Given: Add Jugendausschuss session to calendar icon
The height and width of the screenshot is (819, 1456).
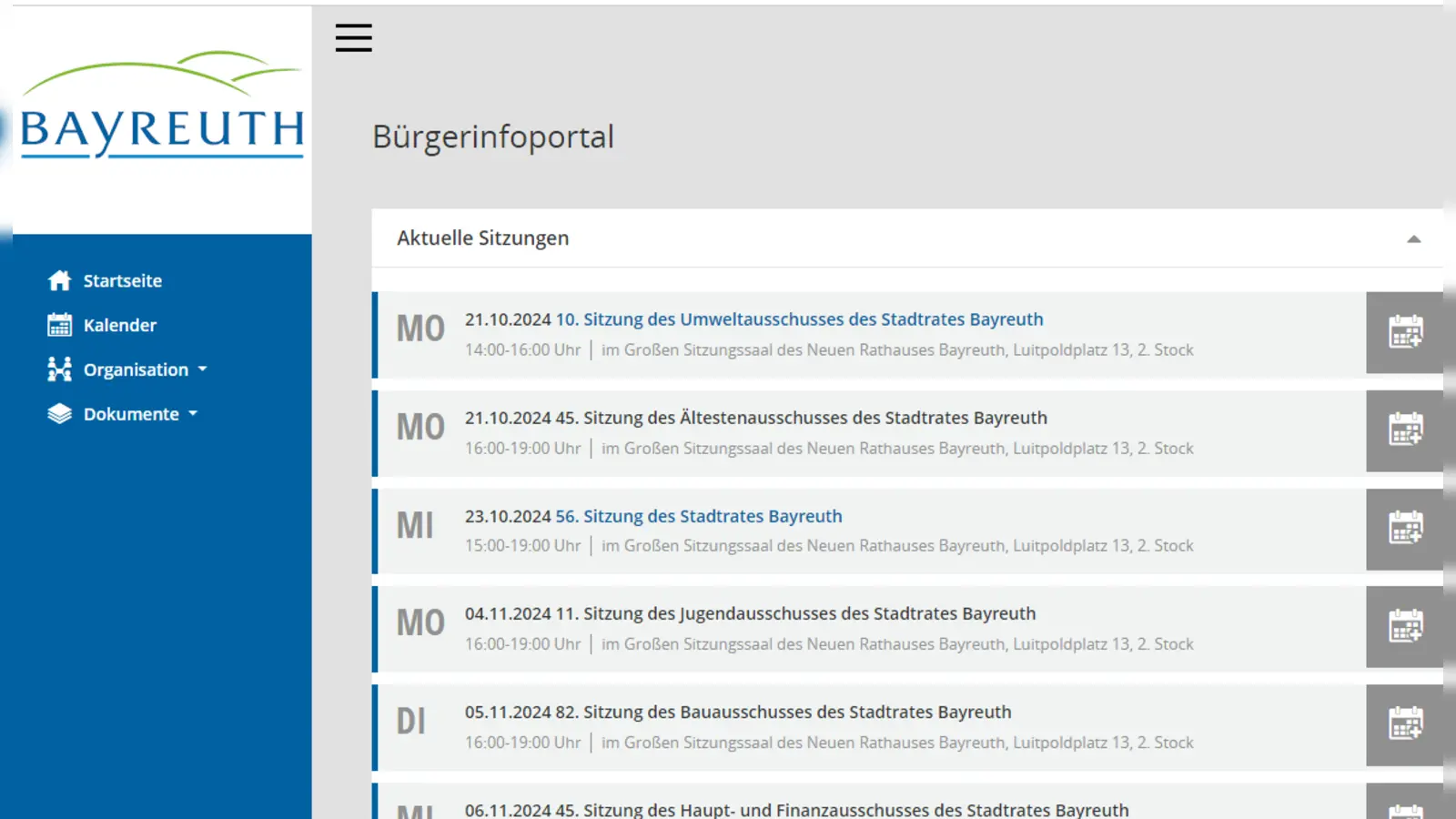Looking at the screenshot, I should (1405, 627).
